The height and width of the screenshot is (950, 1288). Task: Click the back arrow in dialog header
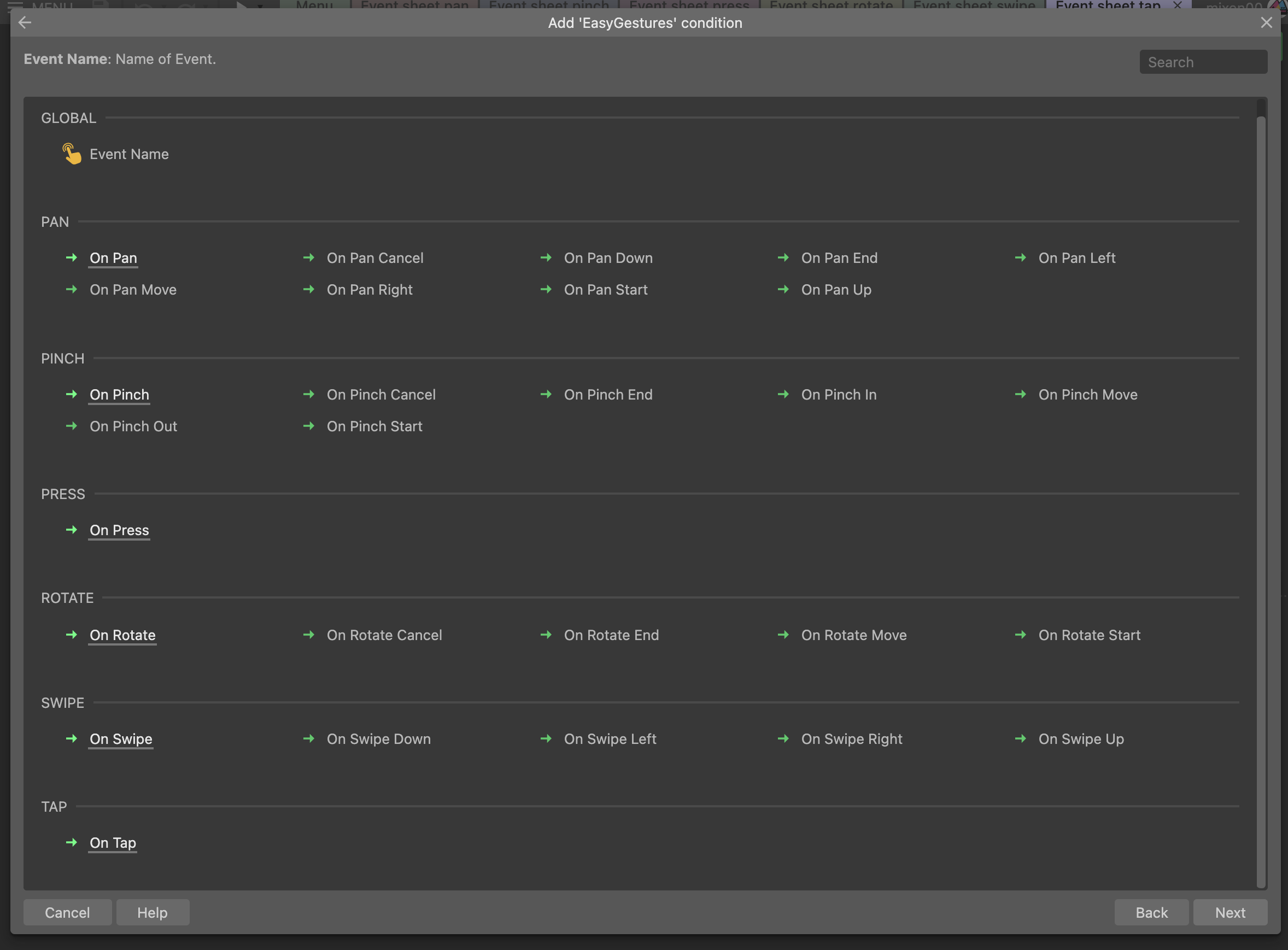25,23
